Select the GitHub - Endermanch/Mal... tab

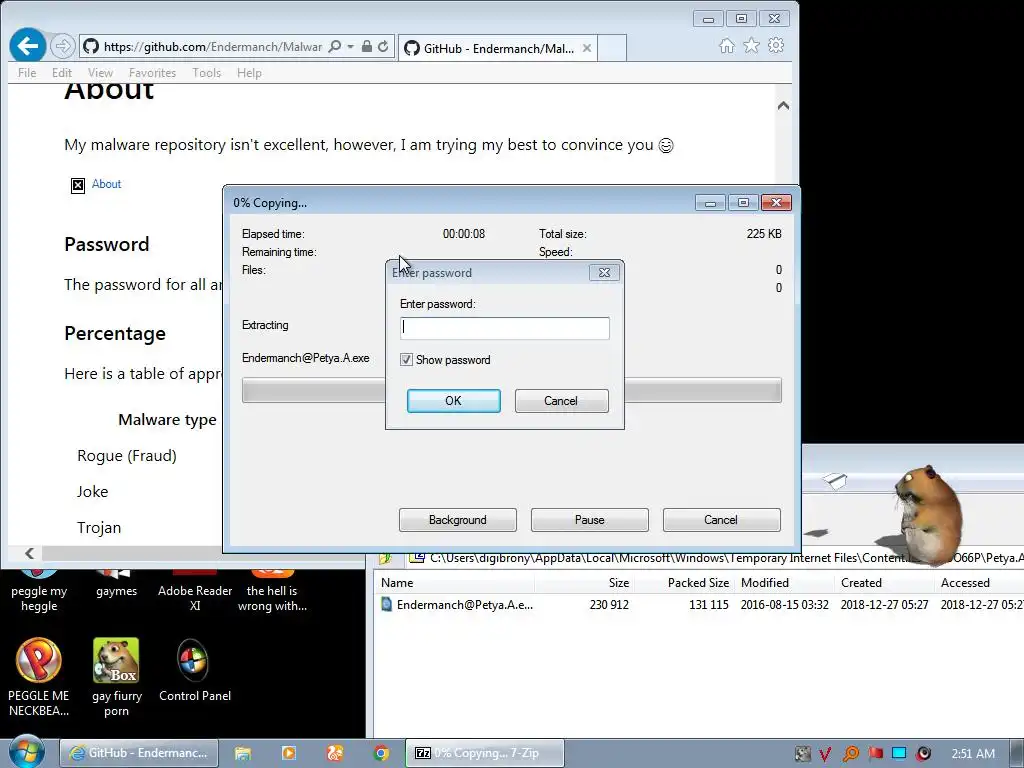pyautogui.click(x=496, y=48)
